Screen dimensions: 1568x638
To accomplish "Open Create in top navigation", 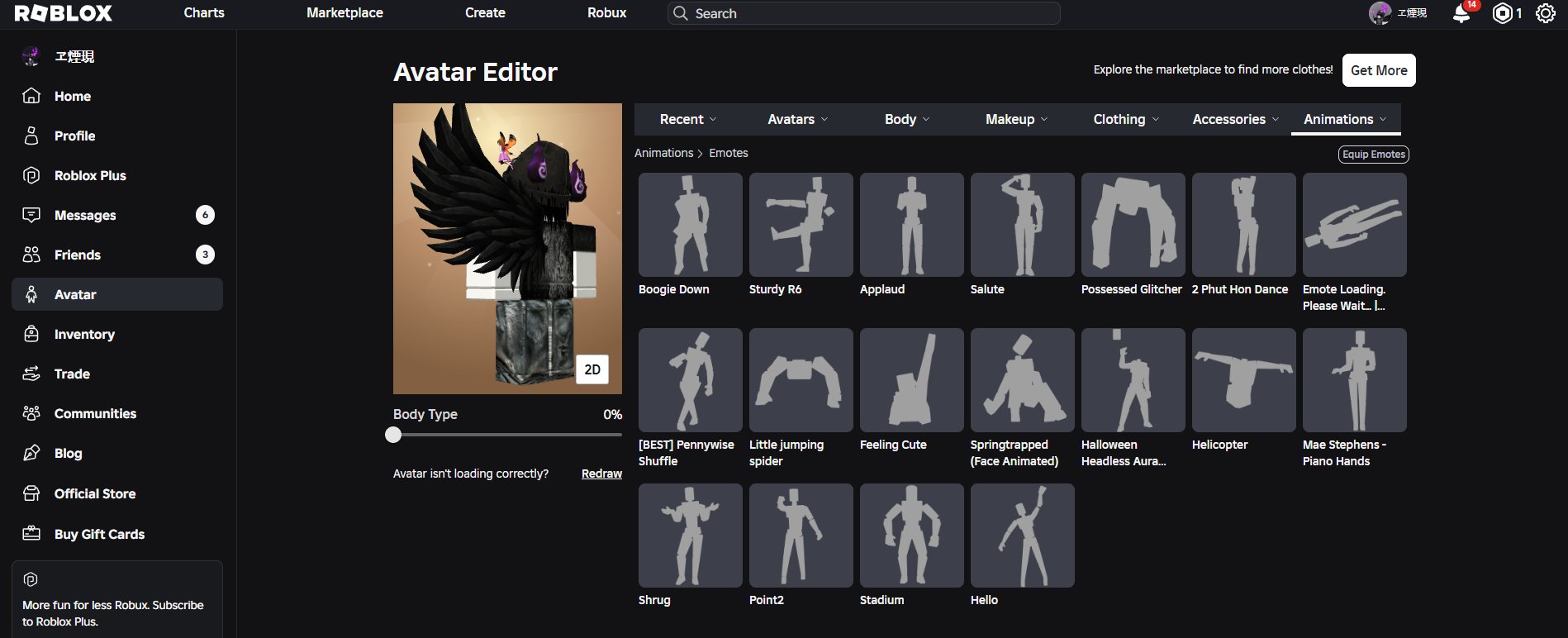I will [485, 13].
